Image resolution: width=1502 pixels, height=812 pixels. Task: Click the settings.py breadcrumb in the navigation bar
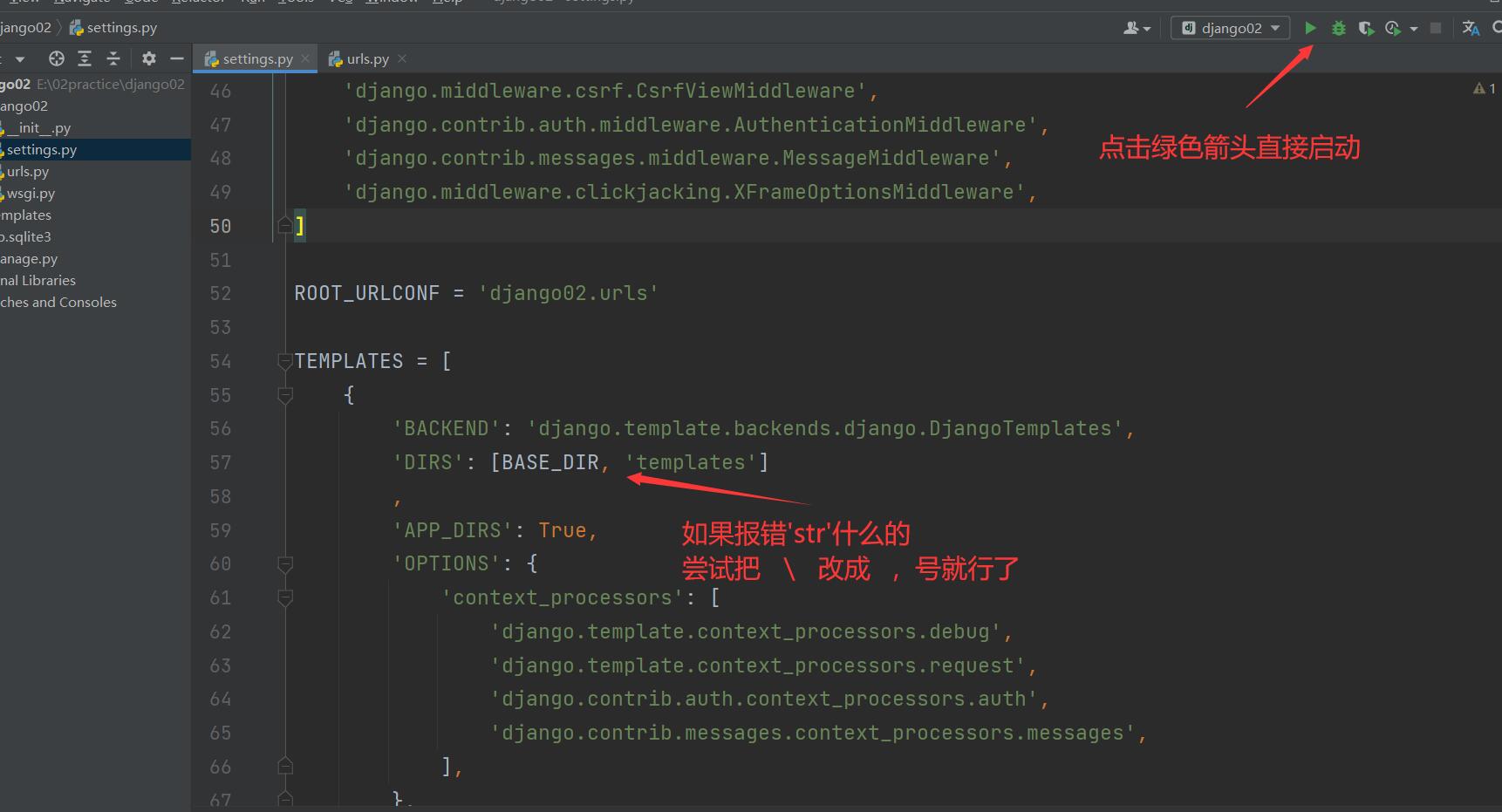pyautogui.click(x=113, y=28)
